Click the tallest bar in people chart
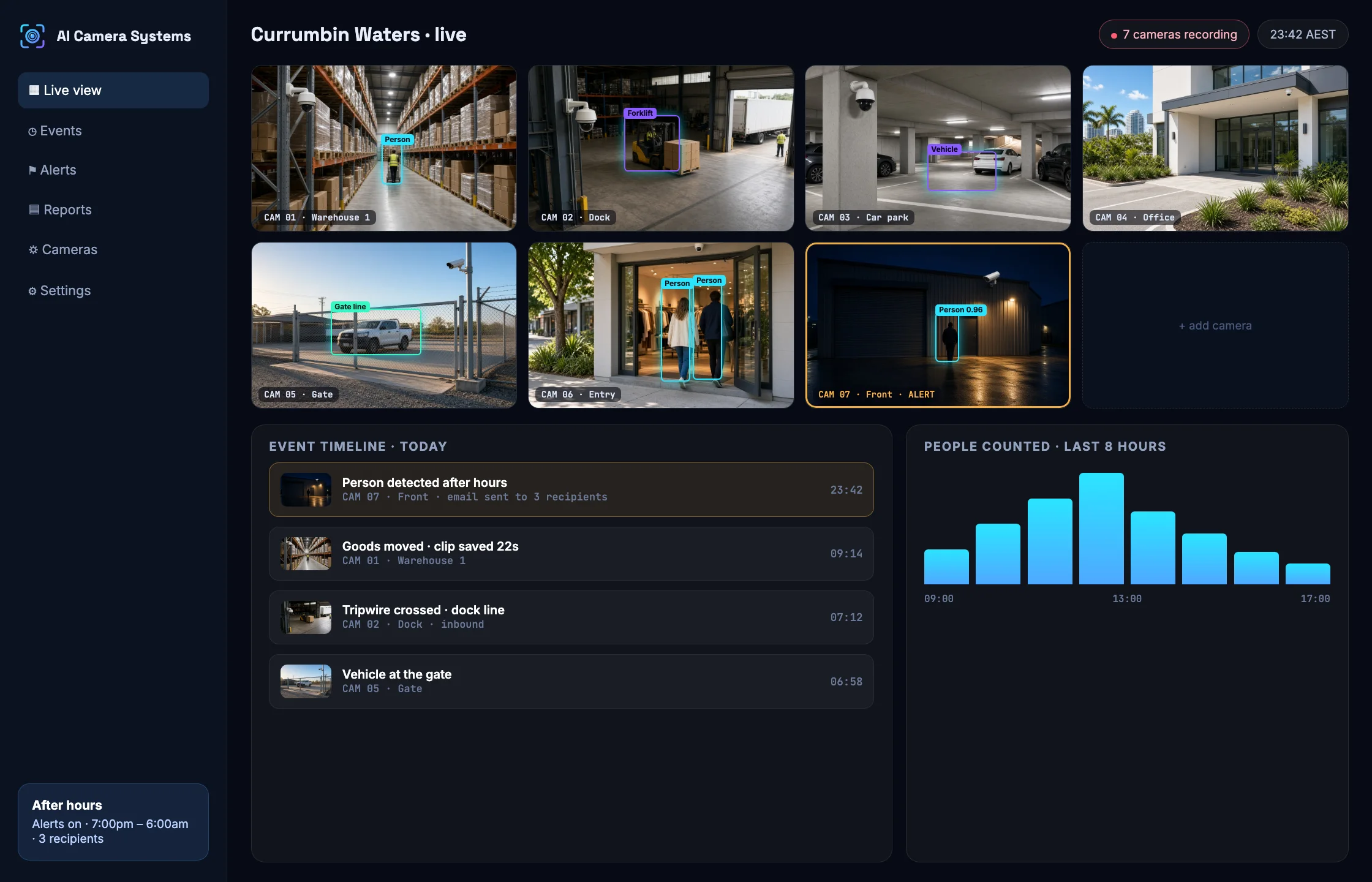The width and height of the screenshot is (1372, 882). coord(1101,529)
